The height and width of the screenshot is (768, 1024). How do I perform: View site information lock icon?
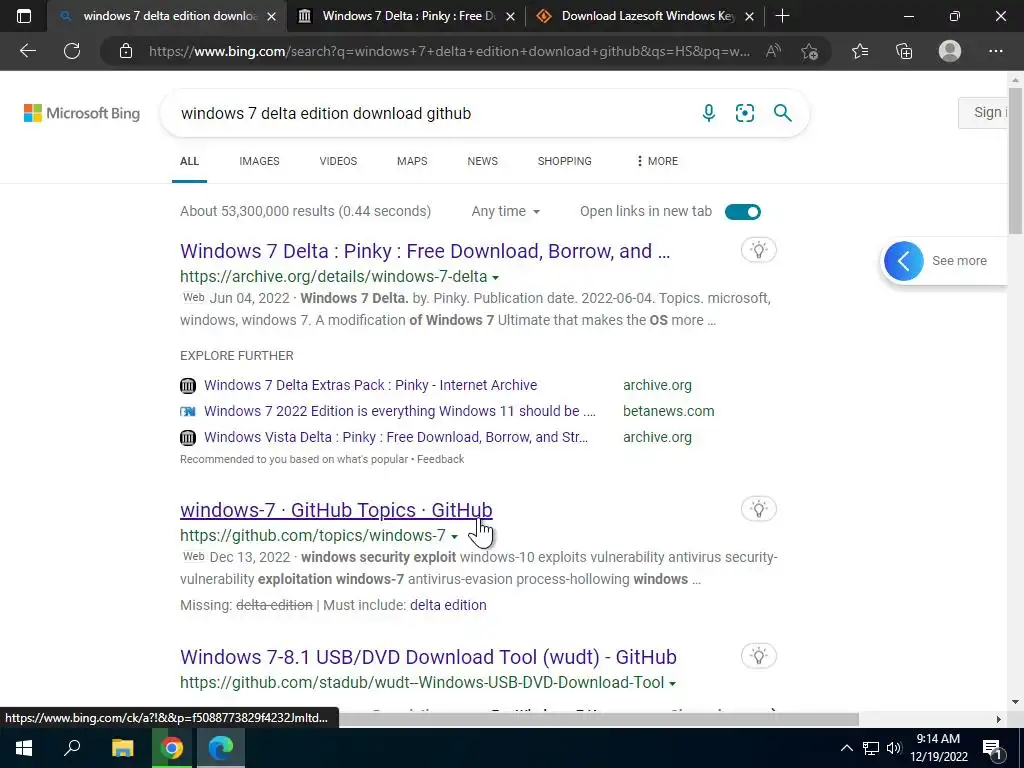[126, 51]
